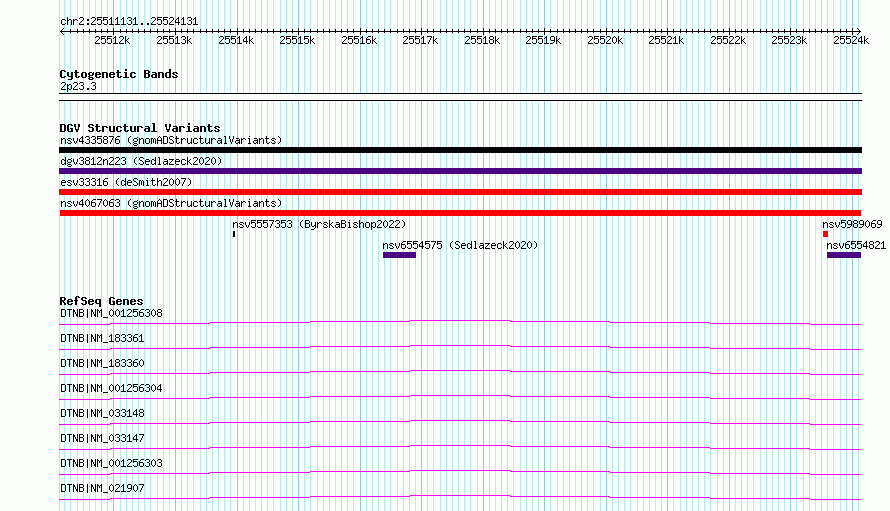Click the tiny black nsv5557353 marker
890x511 pixels.
(234, 234)
